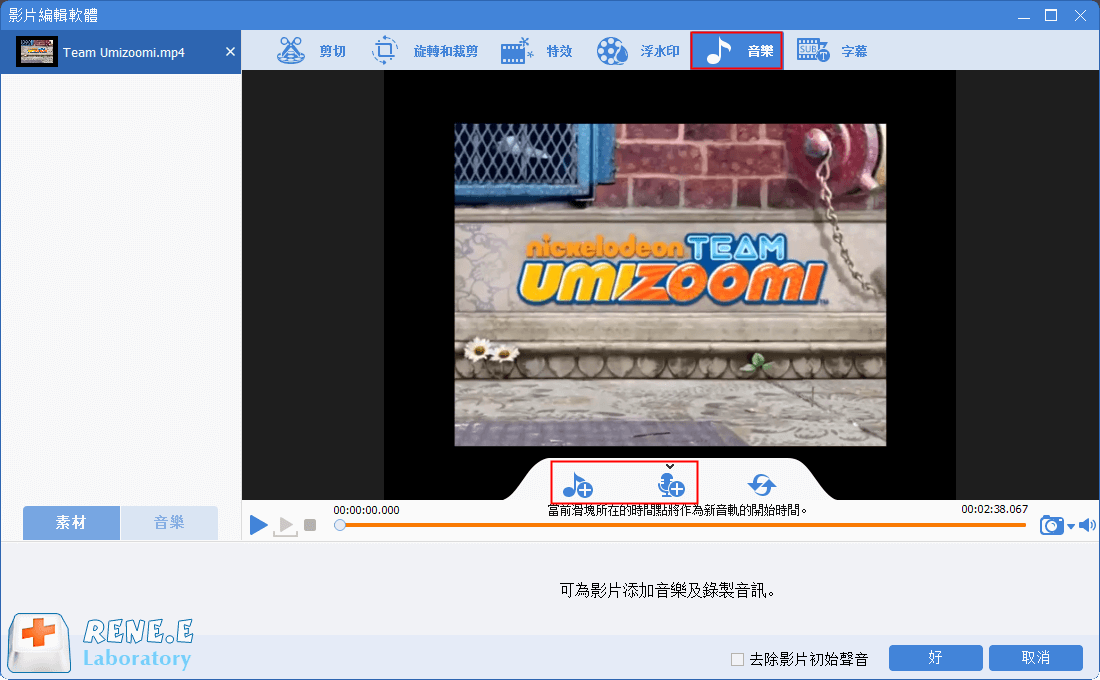
Task: Confirm with the 好 button
Action: tap(935, 658)
